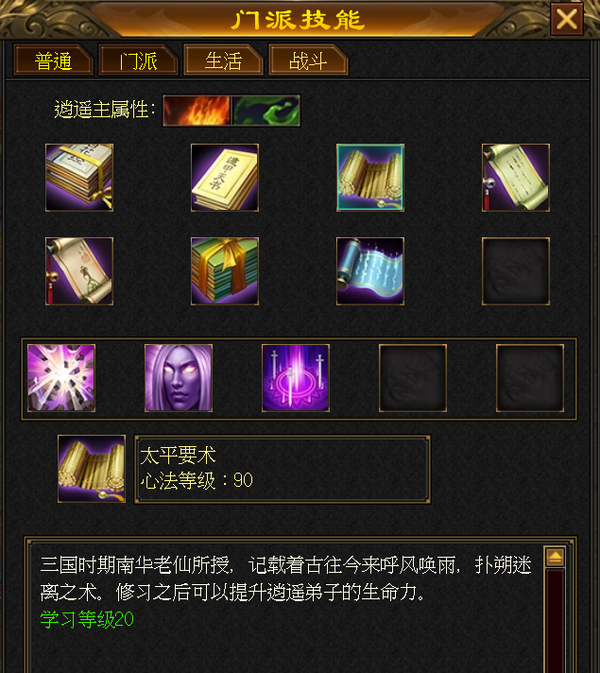Click the green poison attribute swatch
600x673 pixels.
click(266, 110)
